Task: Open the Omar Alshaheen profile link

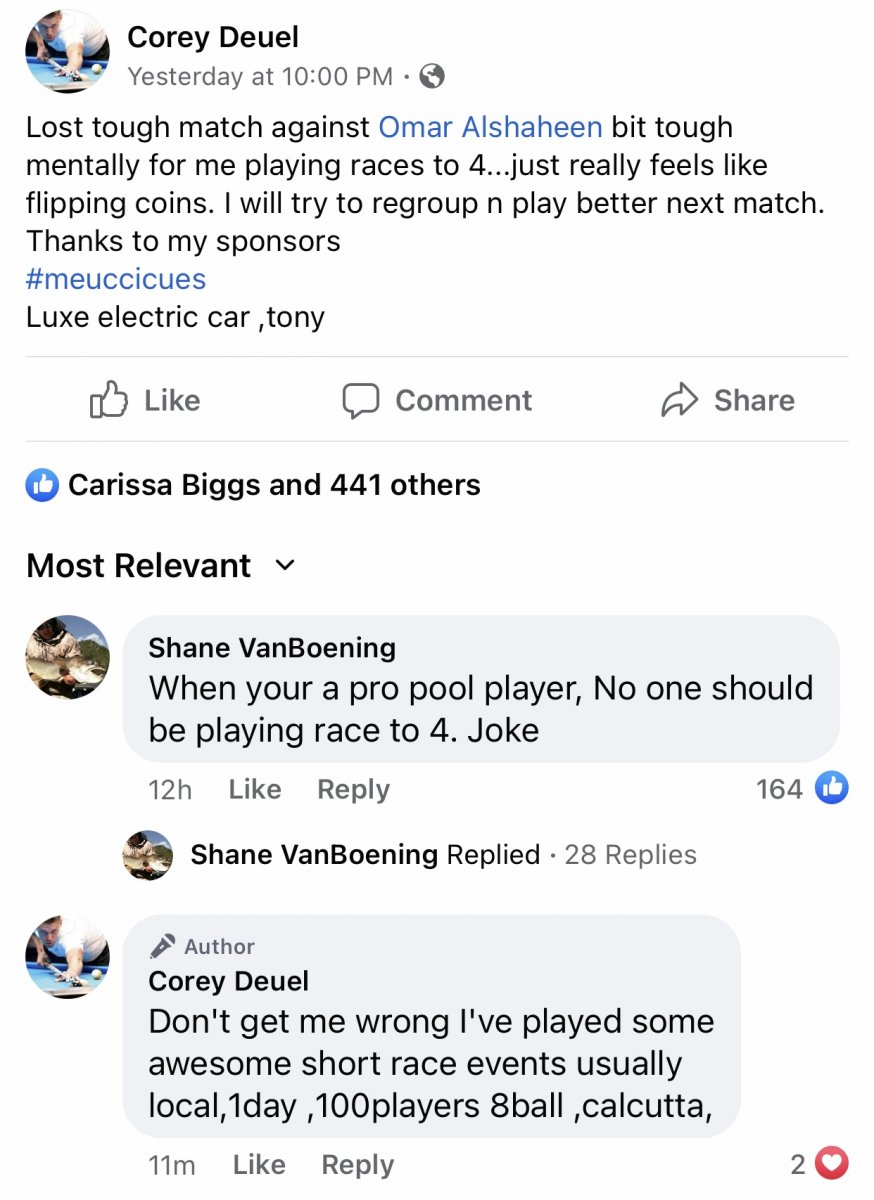Action: [x=490, y=127]
